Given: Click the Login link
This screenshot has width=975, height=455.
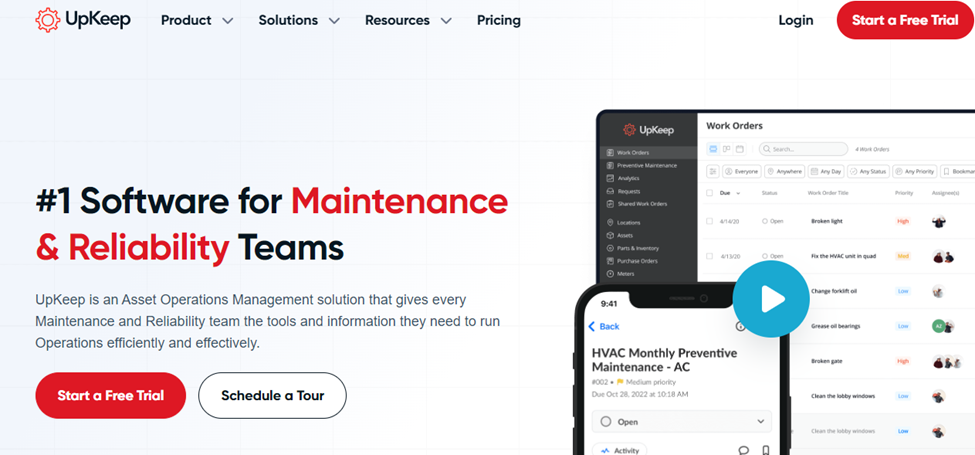Looking at the screenshot, I should [x=796, y=21].
